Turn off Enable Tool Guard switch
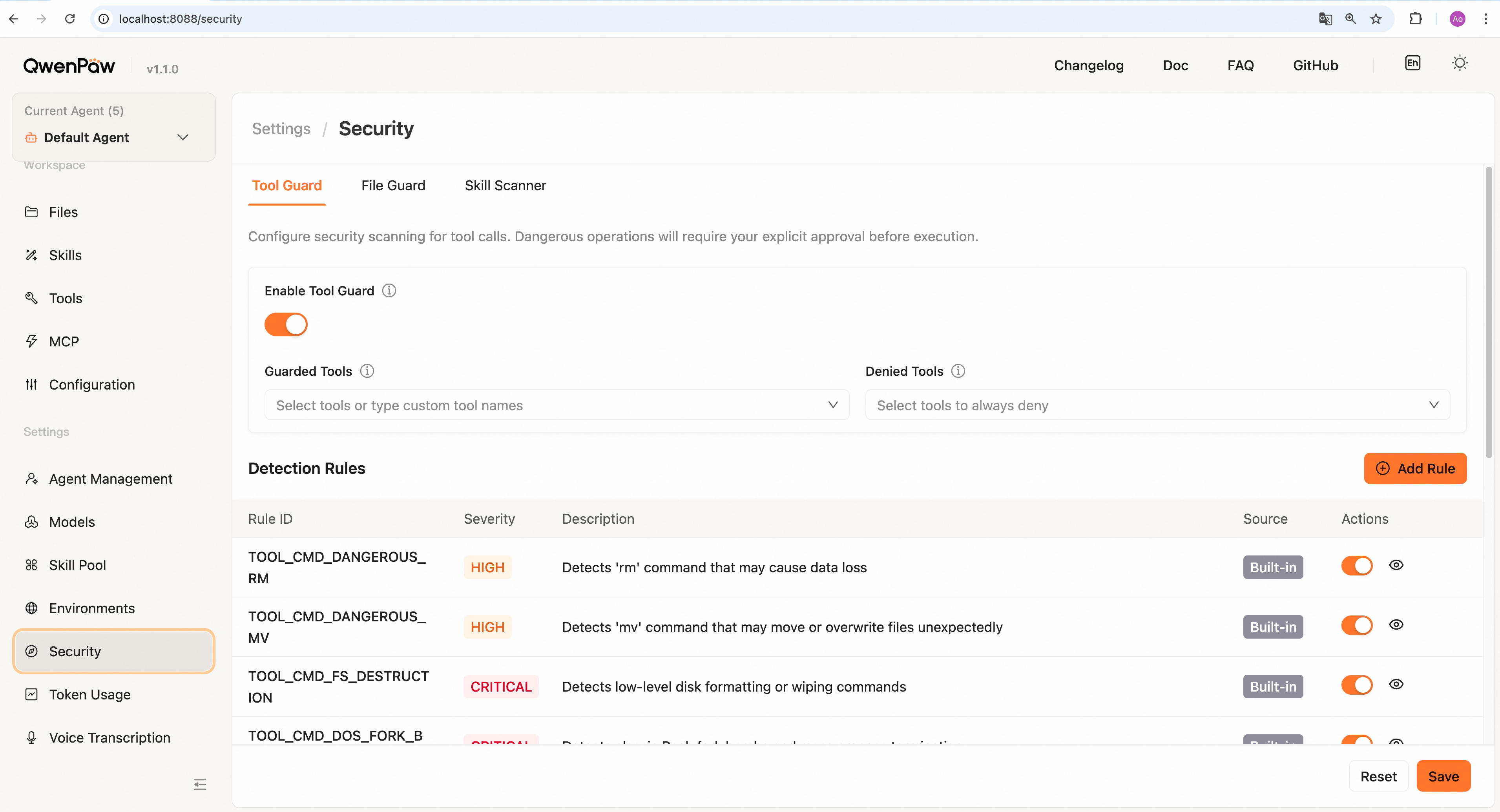This screenshot has height=812, width=1500. [286, 324]
